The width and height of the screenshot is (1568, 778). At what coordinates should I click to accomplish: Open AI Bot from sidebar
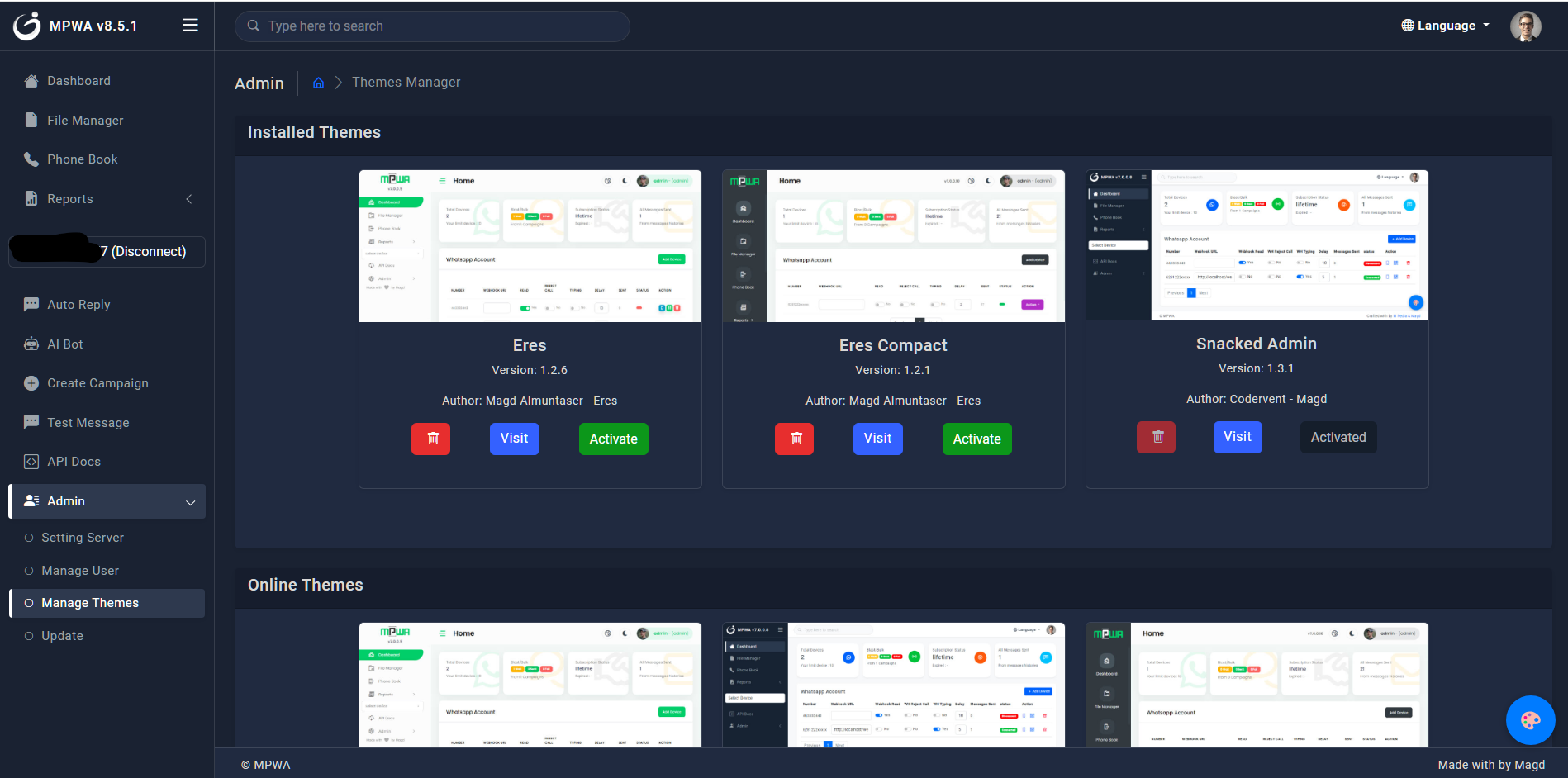pos(65,344)
